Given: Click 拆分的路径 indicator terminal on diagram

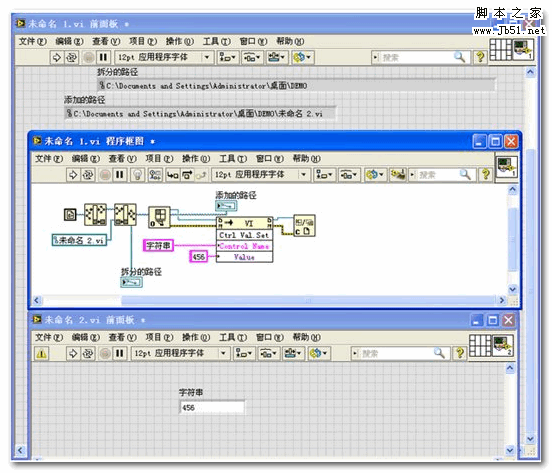Looking at the screenshot, I should (x=131, y=282).
